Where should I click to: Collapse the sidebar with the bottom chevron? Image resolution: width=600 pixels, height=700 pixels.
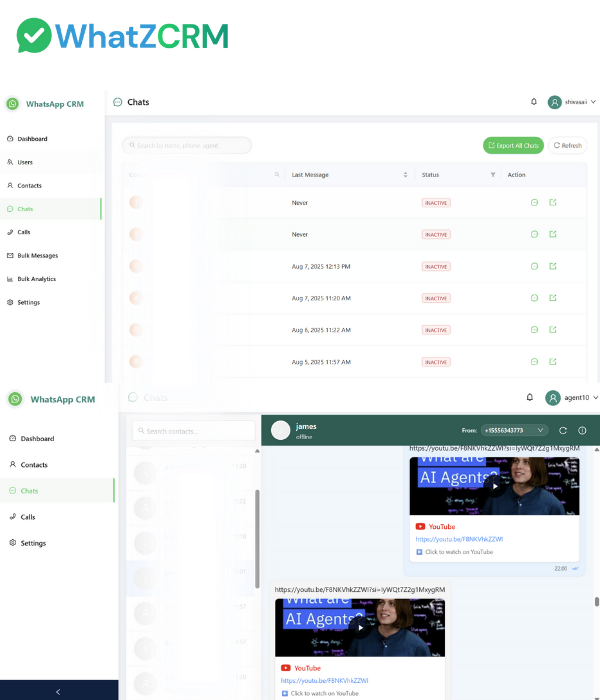pos(58,691)
